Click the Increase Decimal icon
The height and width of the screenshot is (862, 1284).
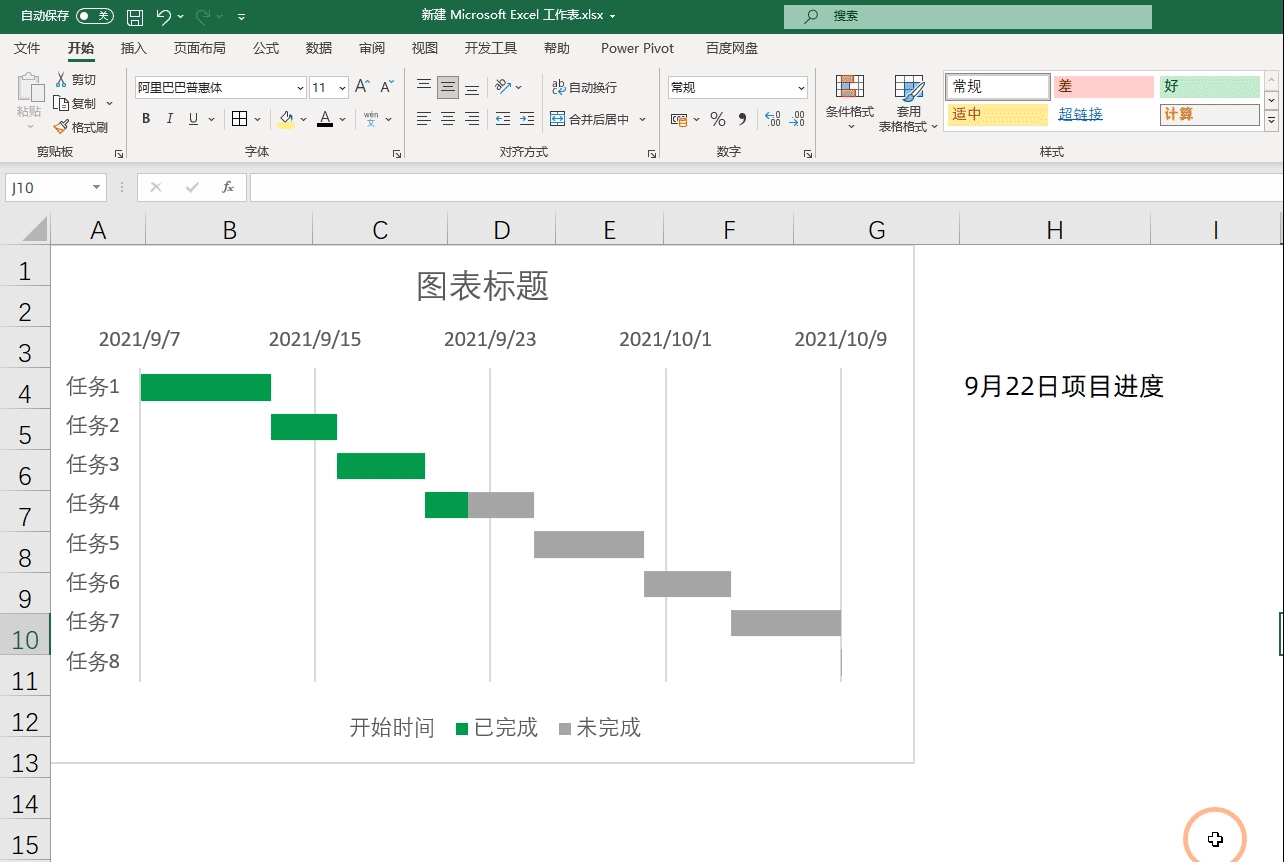772,119
